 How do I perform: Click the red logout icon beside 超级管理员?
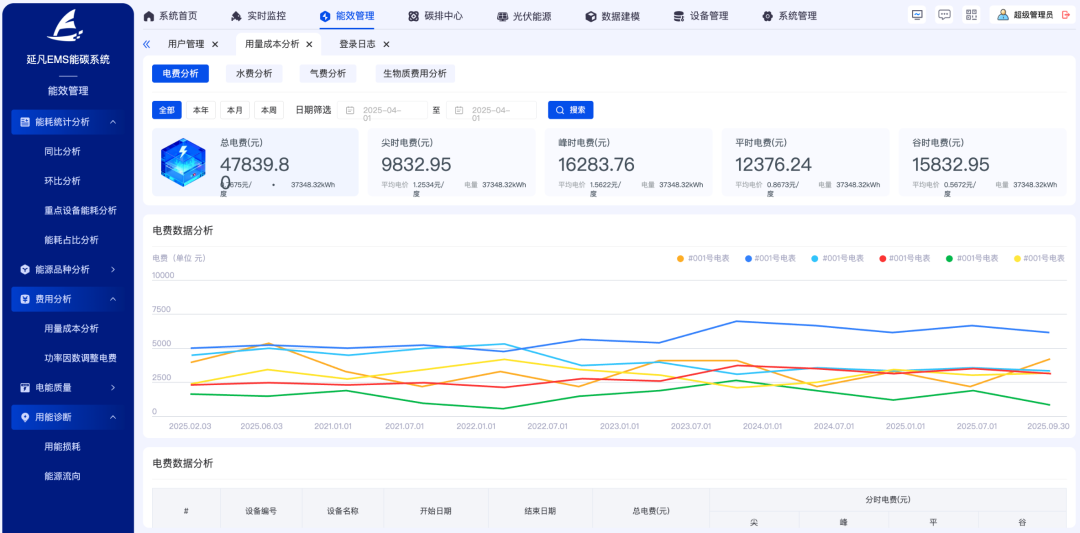(1065, 15)
